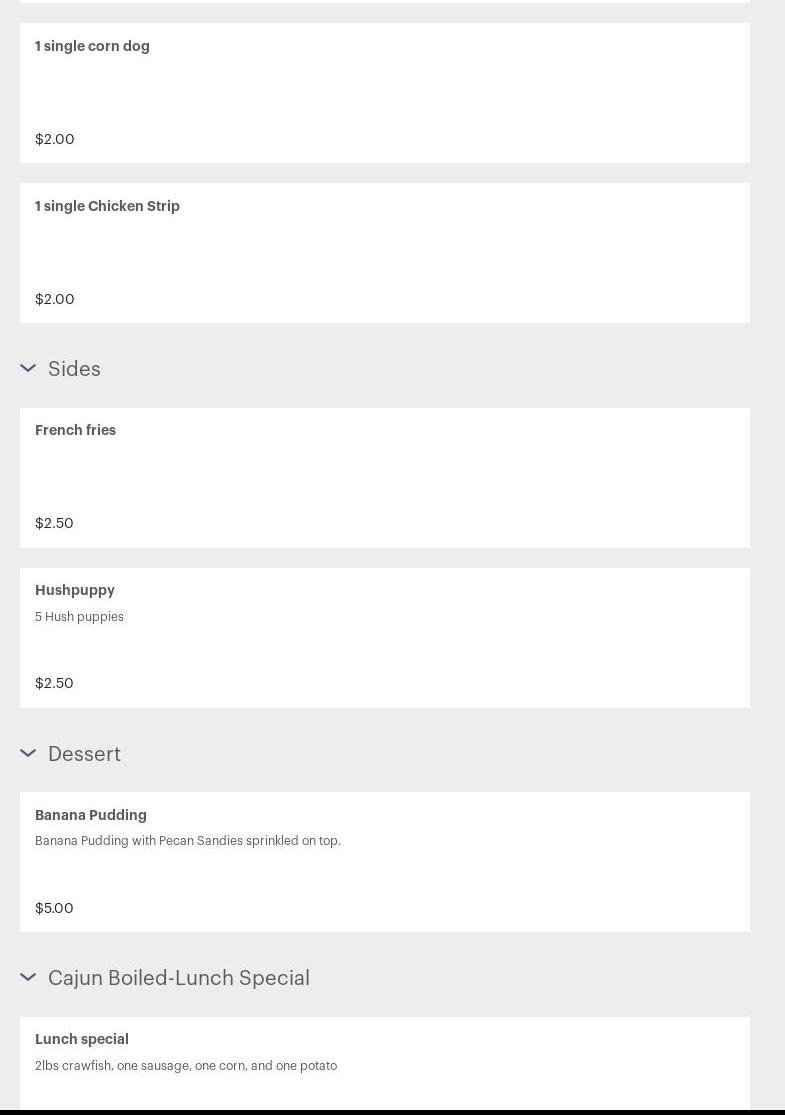Screen dimensions: 785x1115
Task: Click the $2.50 price under French fries
Action: pos(54,523)
